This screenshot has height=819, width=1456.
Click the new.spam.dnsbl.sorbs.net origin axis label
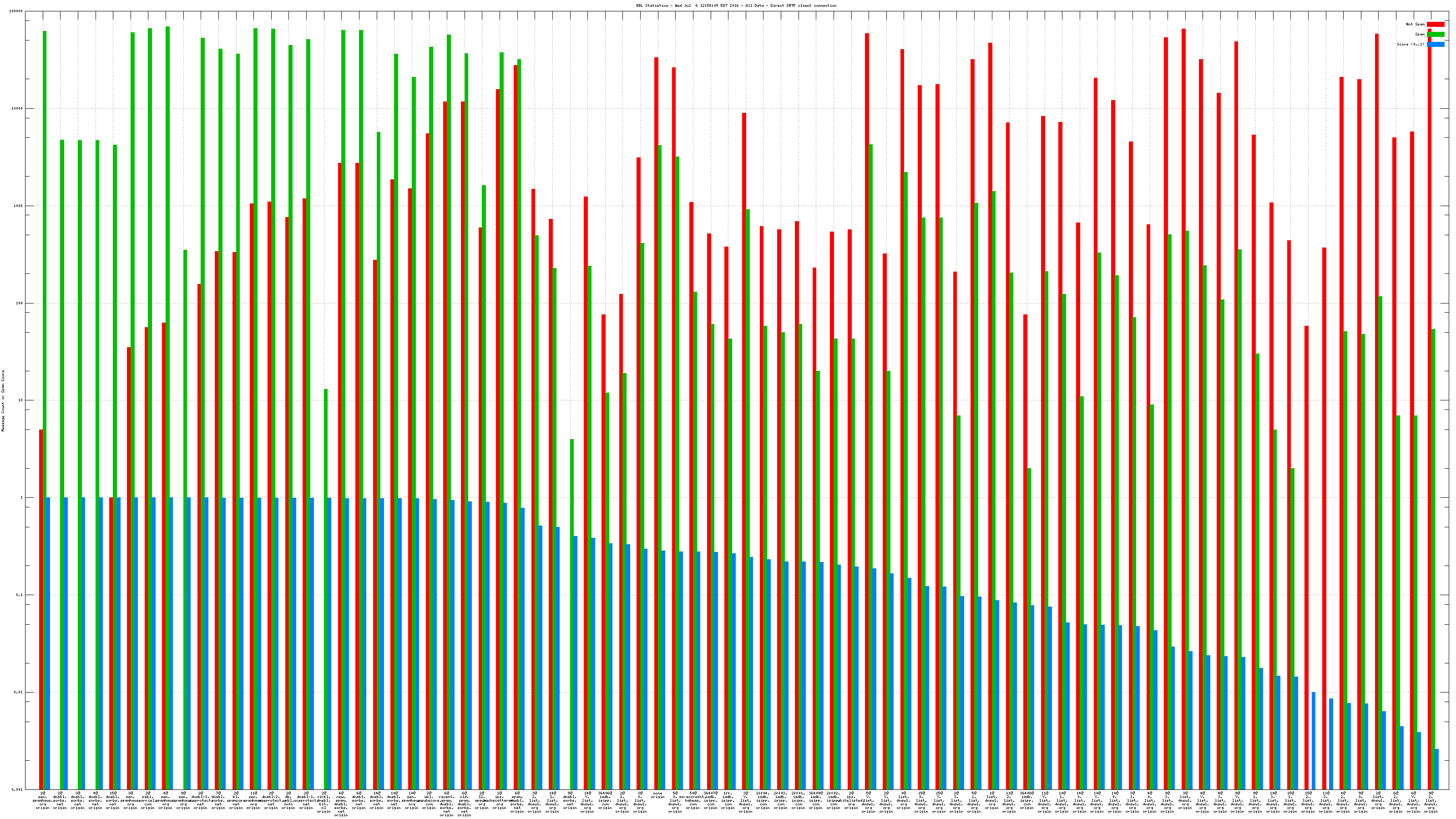click(x=341, y=804)
